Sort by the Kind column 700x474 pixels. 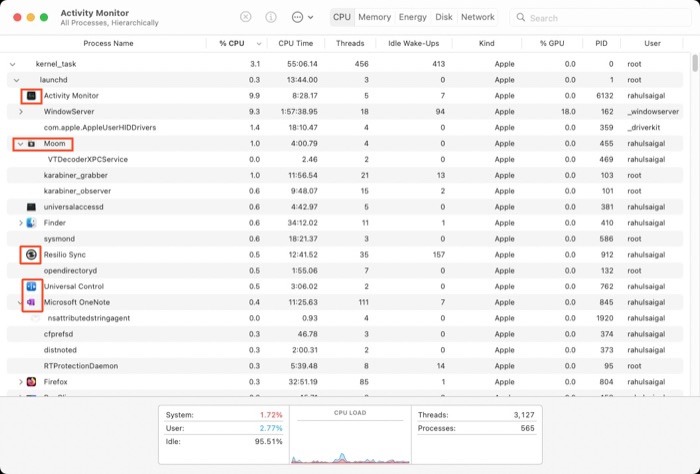tap(487, 43)
